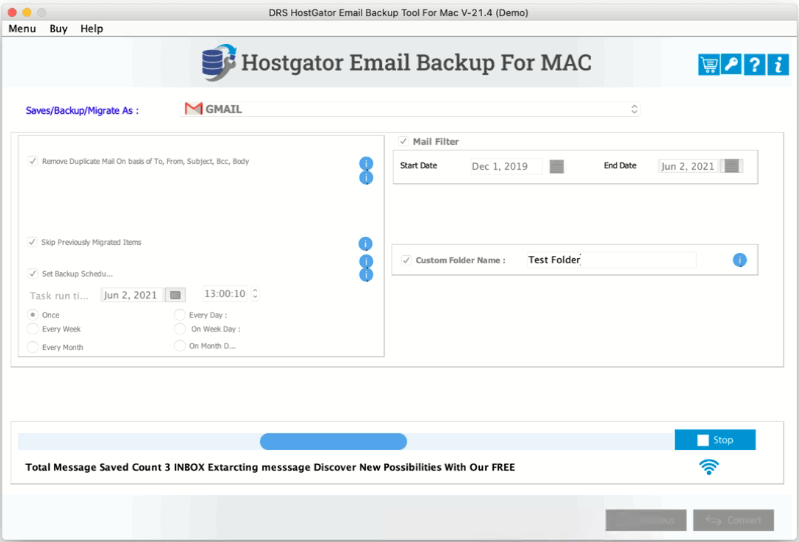Select the On Month D... radio button
The height and width of the screenshot is (542, 799).
[179, 345]
